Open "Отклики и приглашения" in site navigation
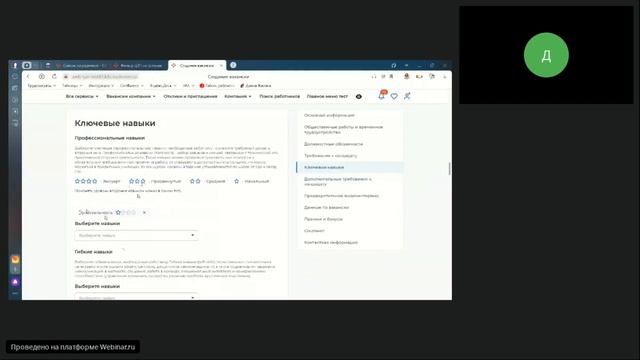 pos(190,97)
